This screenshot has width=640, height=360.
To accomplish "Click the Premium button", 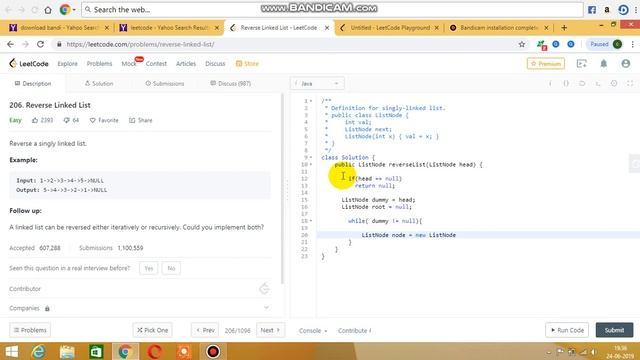I will (x=546, y=64).
